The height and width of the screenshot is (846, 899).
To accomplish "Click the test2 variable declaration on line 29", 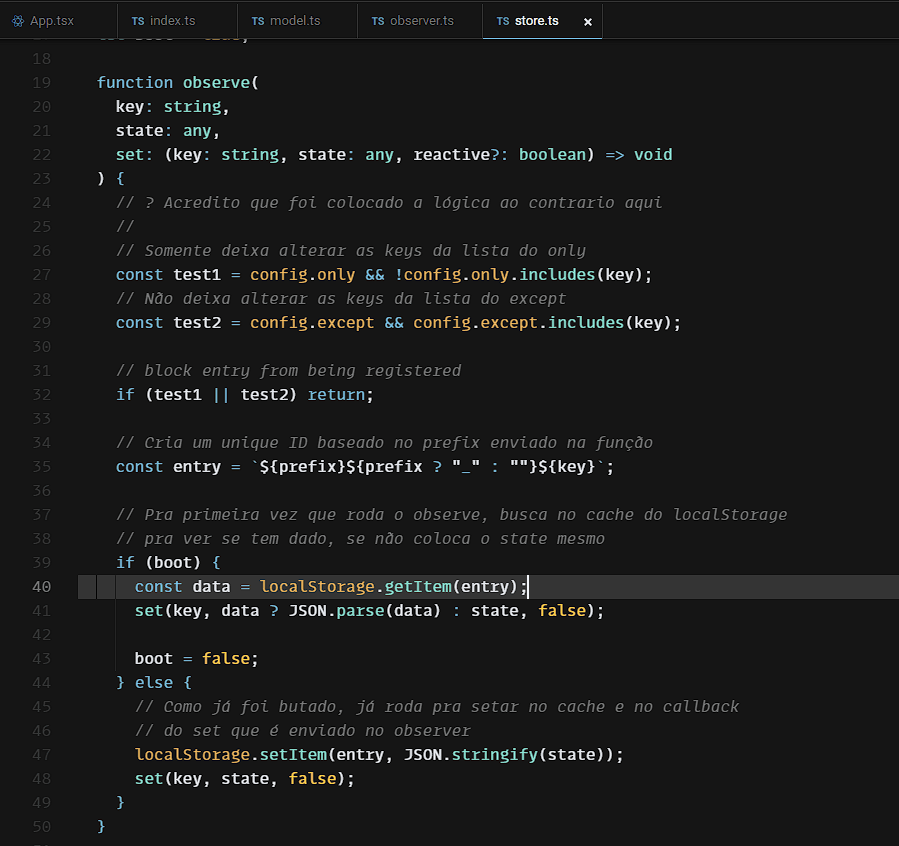I will click(197, 323).
